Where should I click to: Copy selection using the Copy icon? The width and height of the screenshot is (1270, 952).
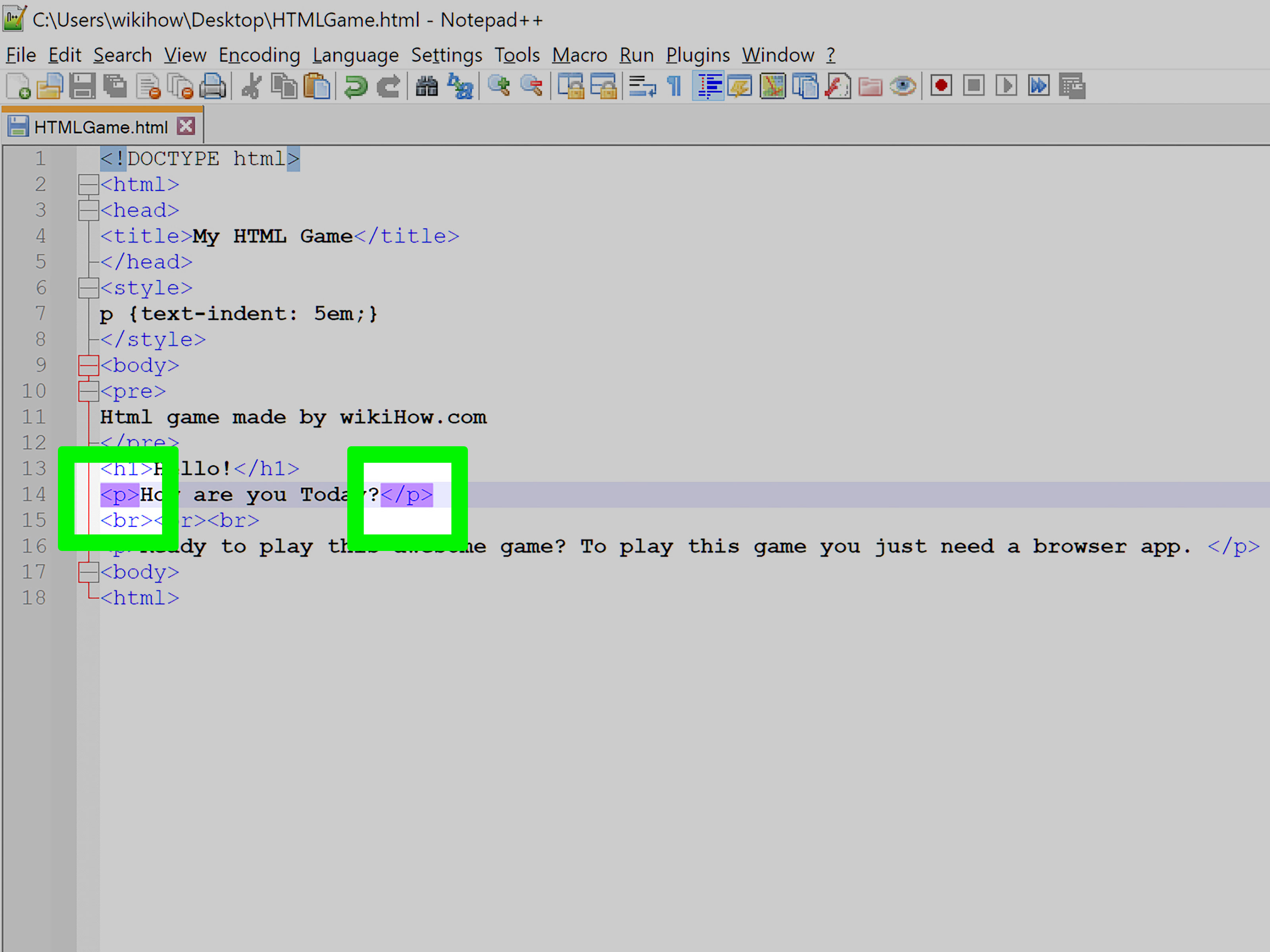click(x=284, y=86)
